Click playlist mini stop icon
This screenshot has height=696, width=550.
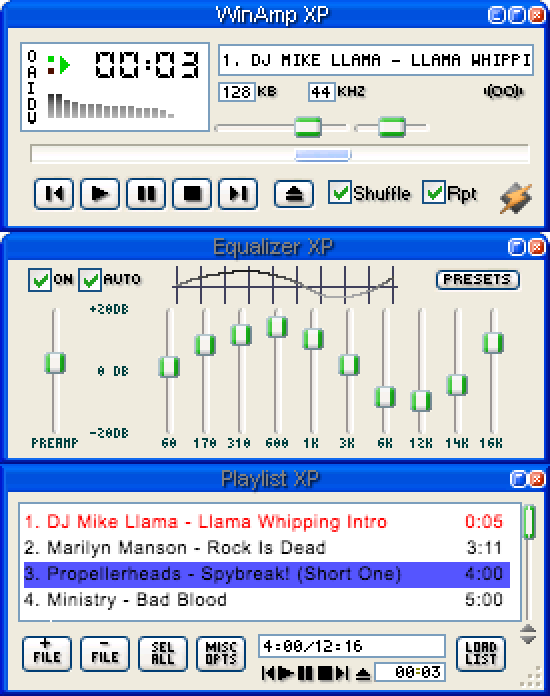[x=325, y=673]
